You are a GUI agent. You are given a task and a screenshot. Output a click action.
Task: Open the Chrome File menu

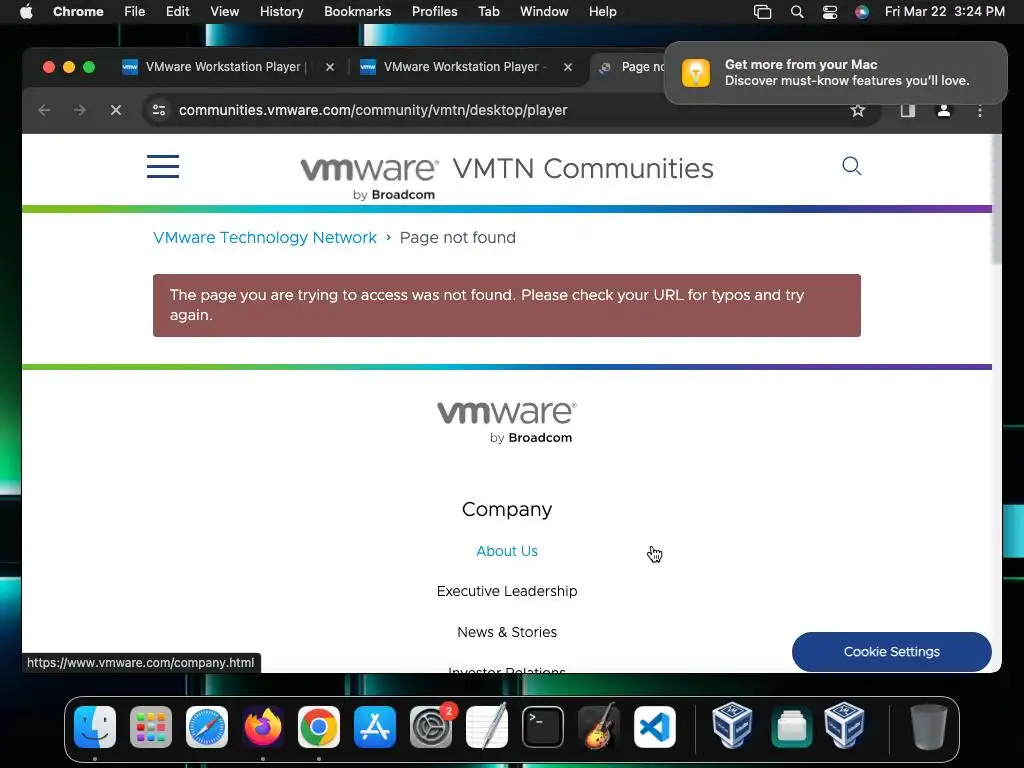135,12
